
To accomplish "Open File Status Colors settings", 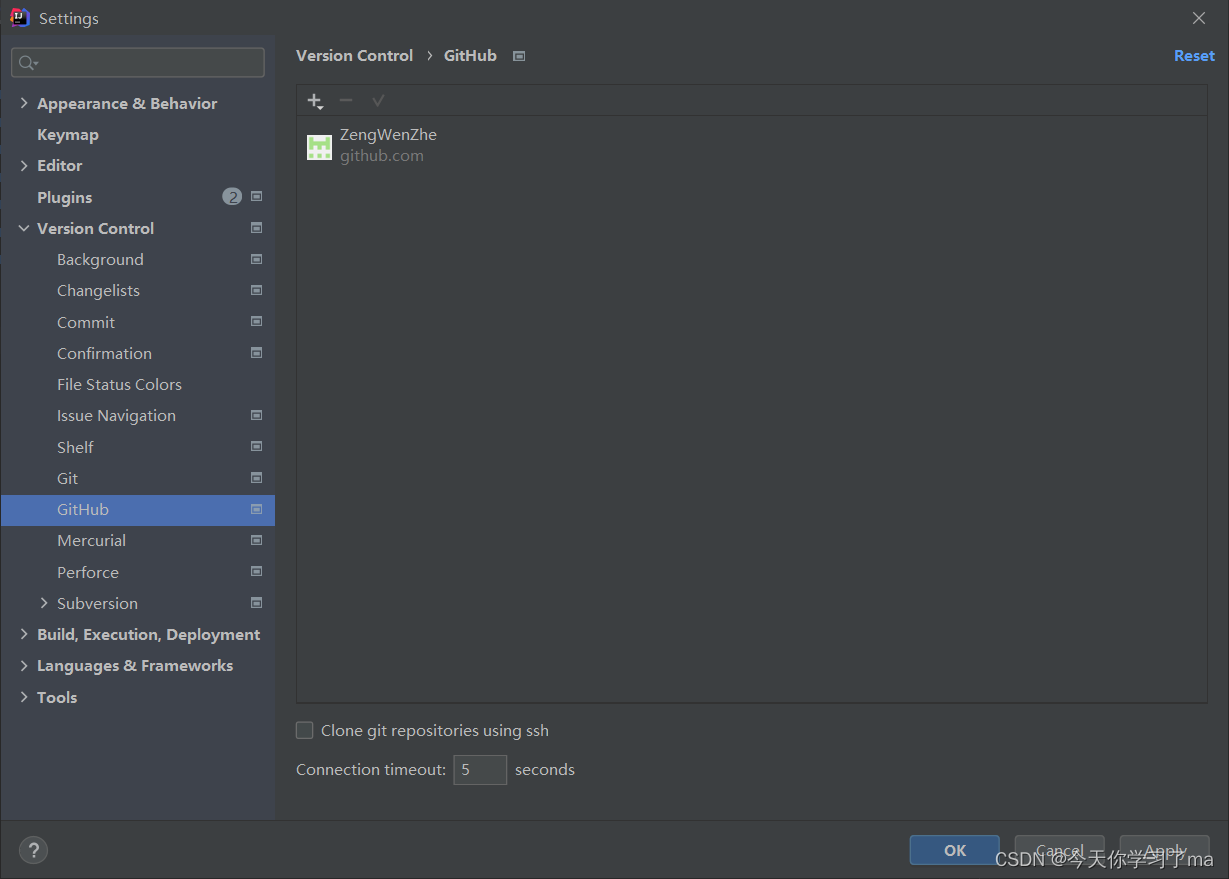I will click(119, 384).
